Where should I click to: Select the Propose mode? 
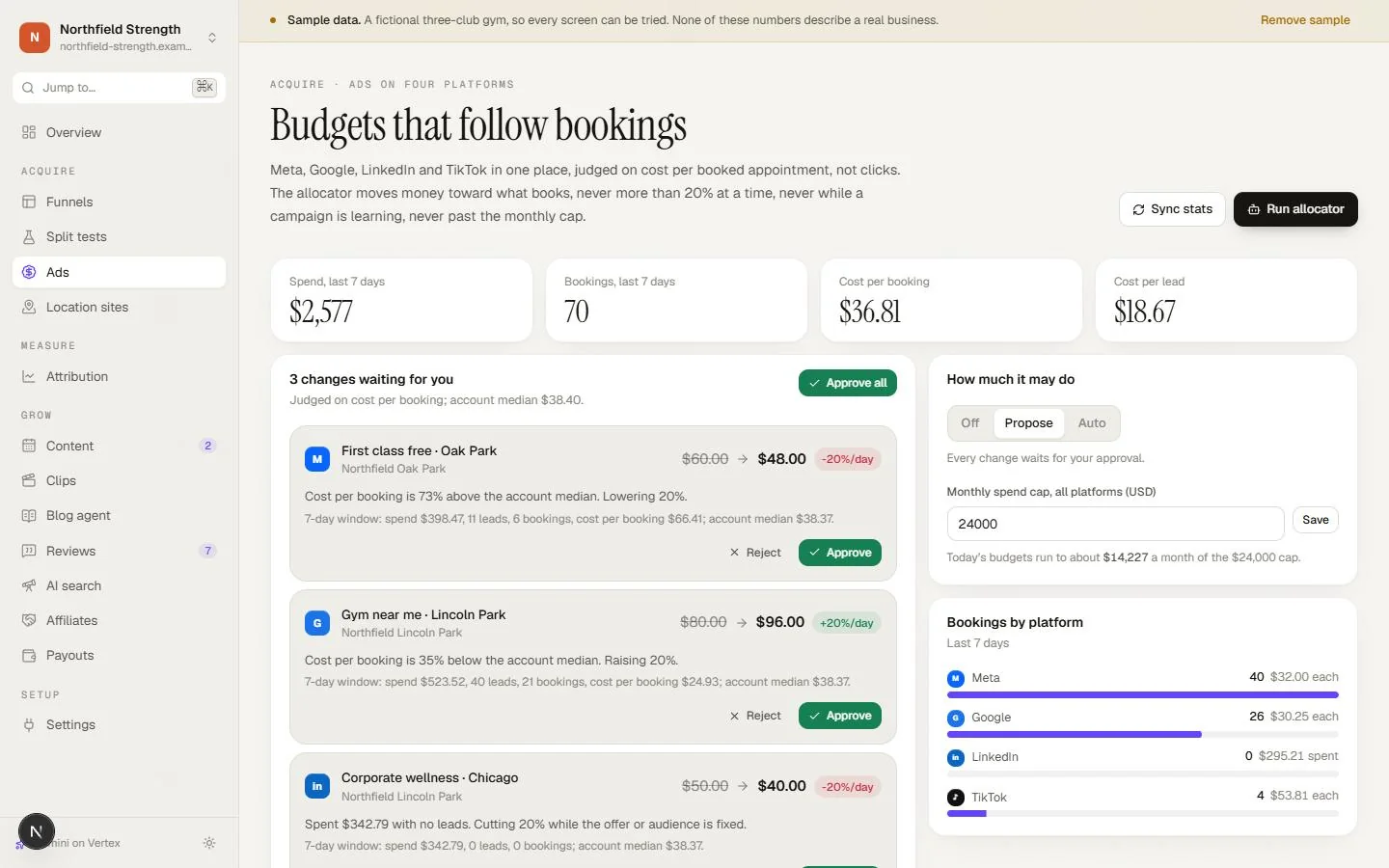point(1028,423)
